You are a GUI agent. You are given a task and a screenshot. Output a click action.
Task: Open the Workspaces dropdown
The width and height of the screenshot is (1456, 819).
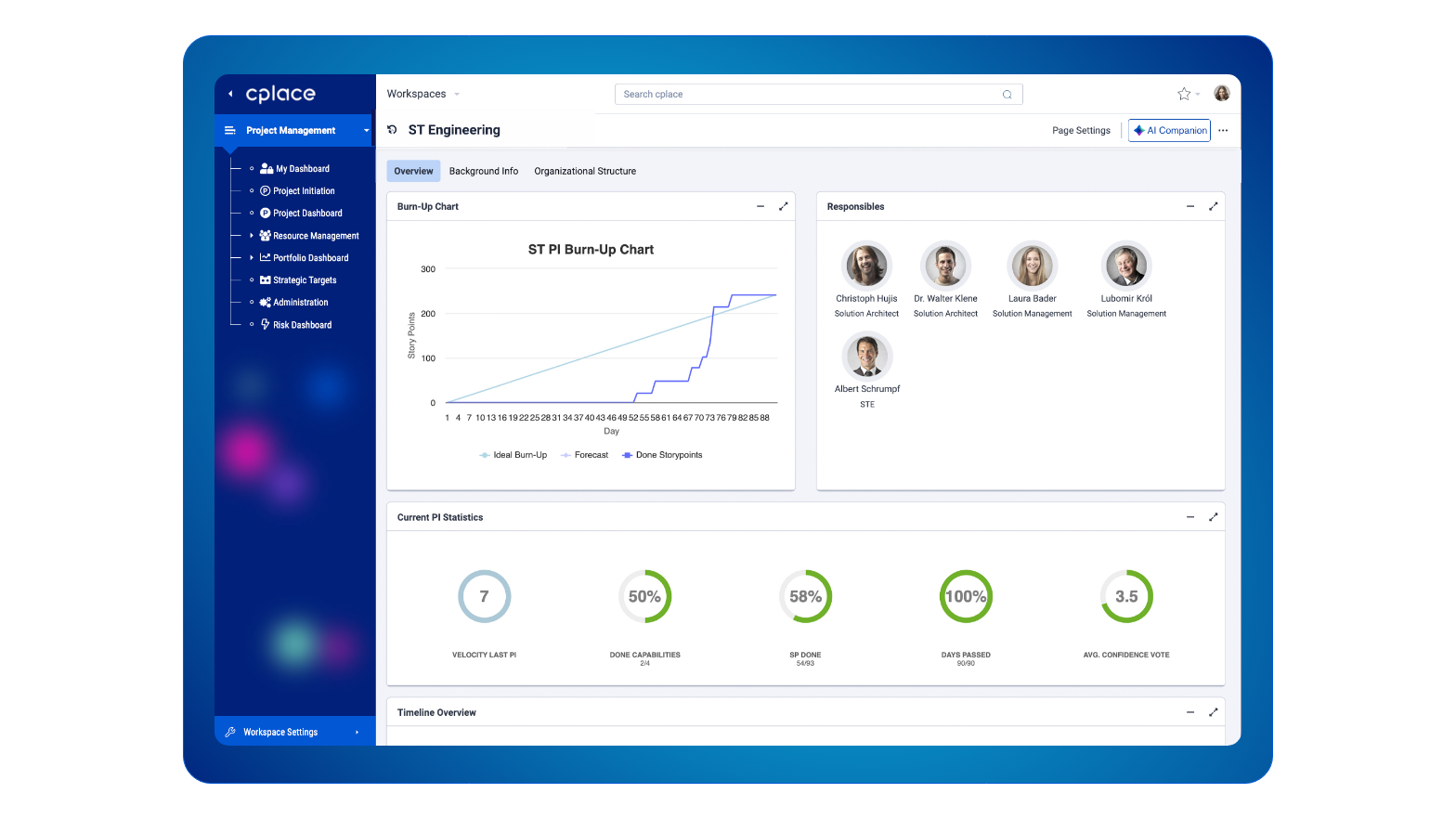click(423, 94)
